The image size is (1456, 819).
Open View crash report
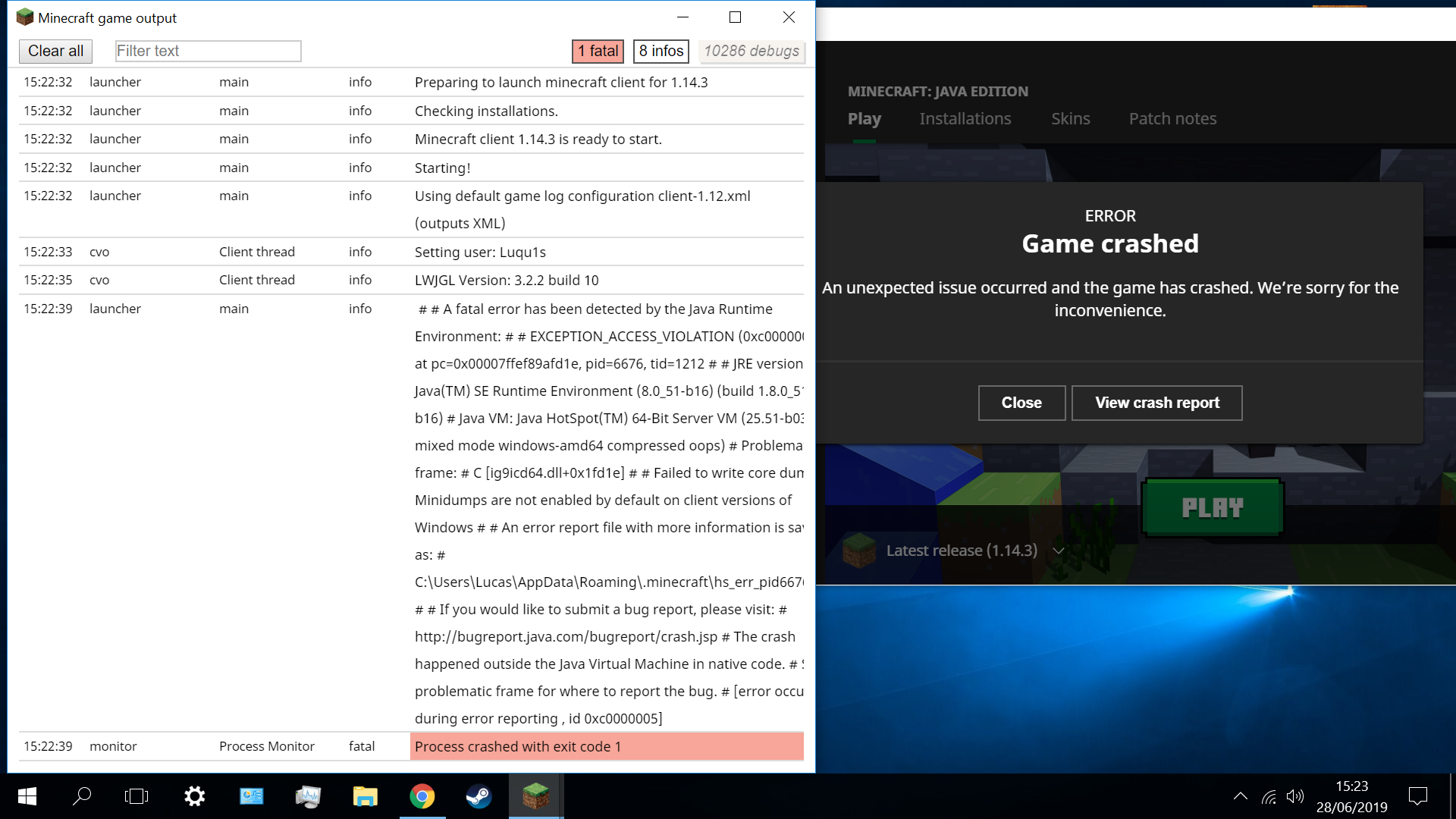(x=1156, y=403)
